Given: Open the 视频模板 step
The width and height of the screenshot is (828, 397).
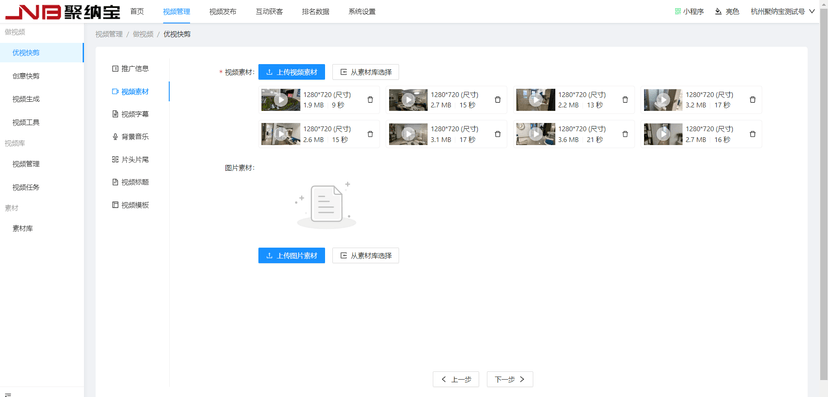Looking at the screenshot, I should click(x=130, y=205).
